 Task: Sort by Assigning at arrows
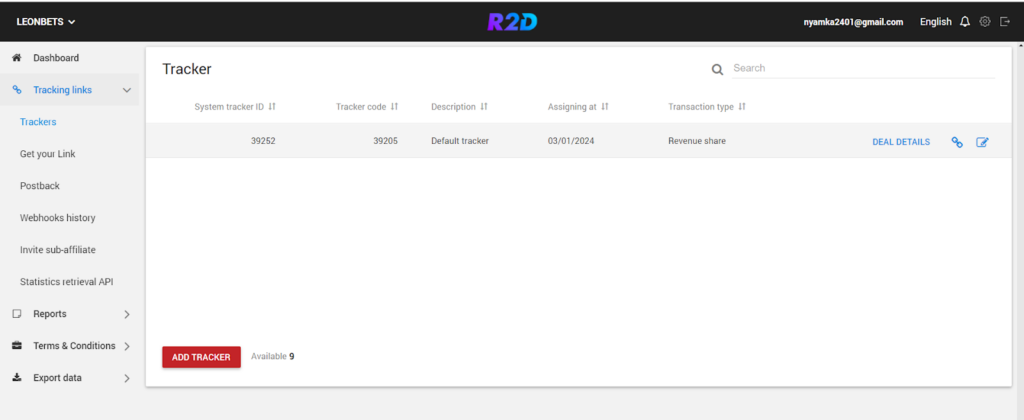[x=605, y=106]
